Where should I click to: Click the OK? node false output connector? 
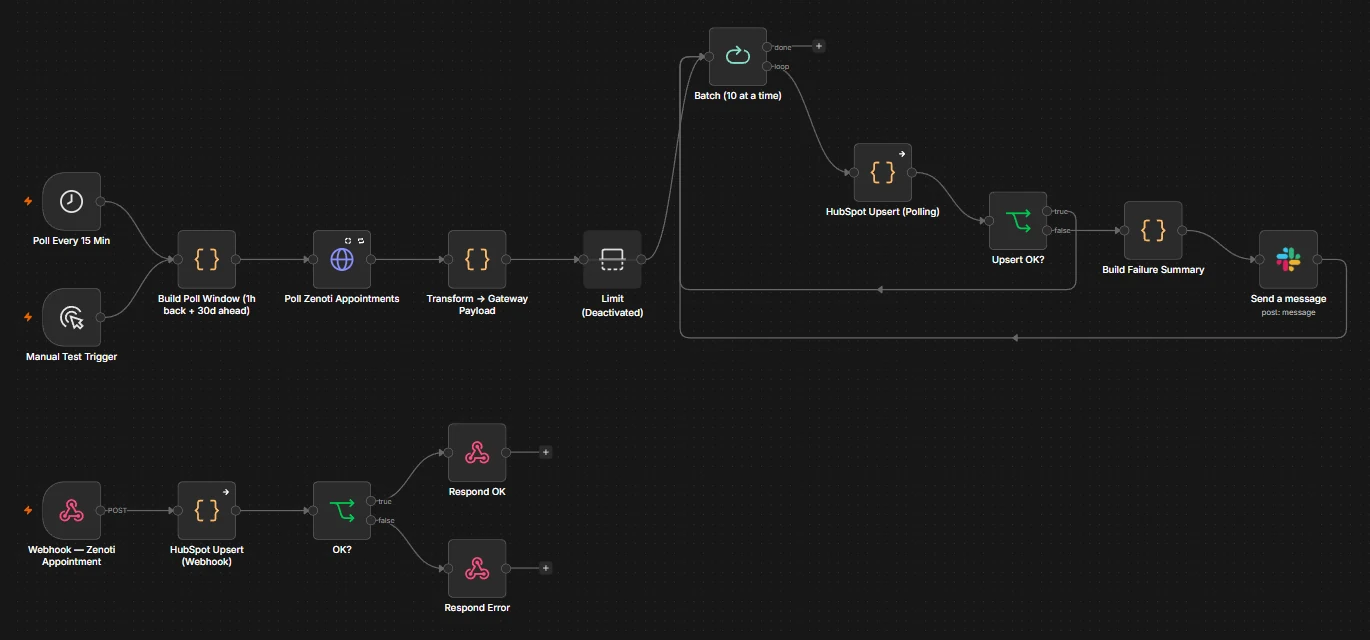(372, 520)
